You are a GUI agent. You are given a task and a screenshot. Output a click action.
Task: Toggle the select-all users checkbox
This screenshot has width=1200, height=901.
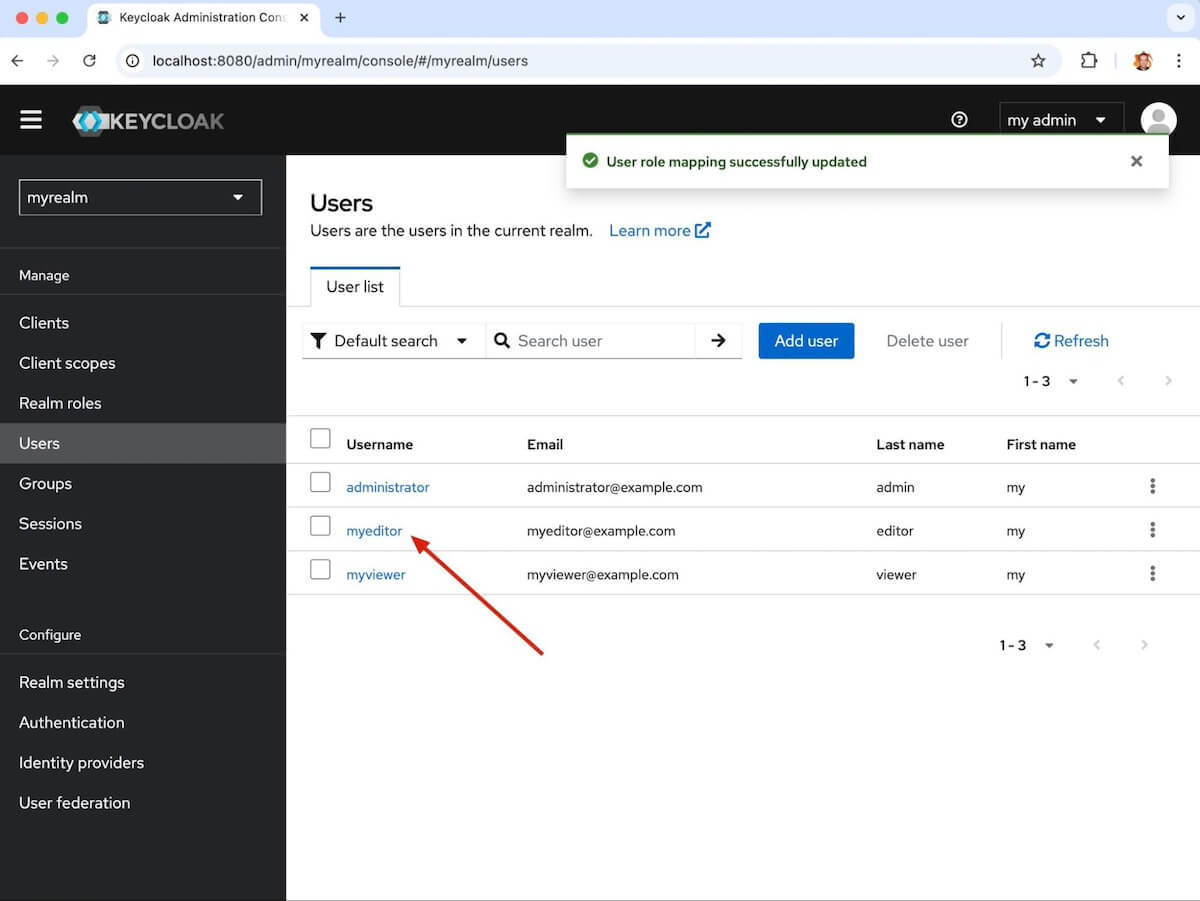pos(320,439)
